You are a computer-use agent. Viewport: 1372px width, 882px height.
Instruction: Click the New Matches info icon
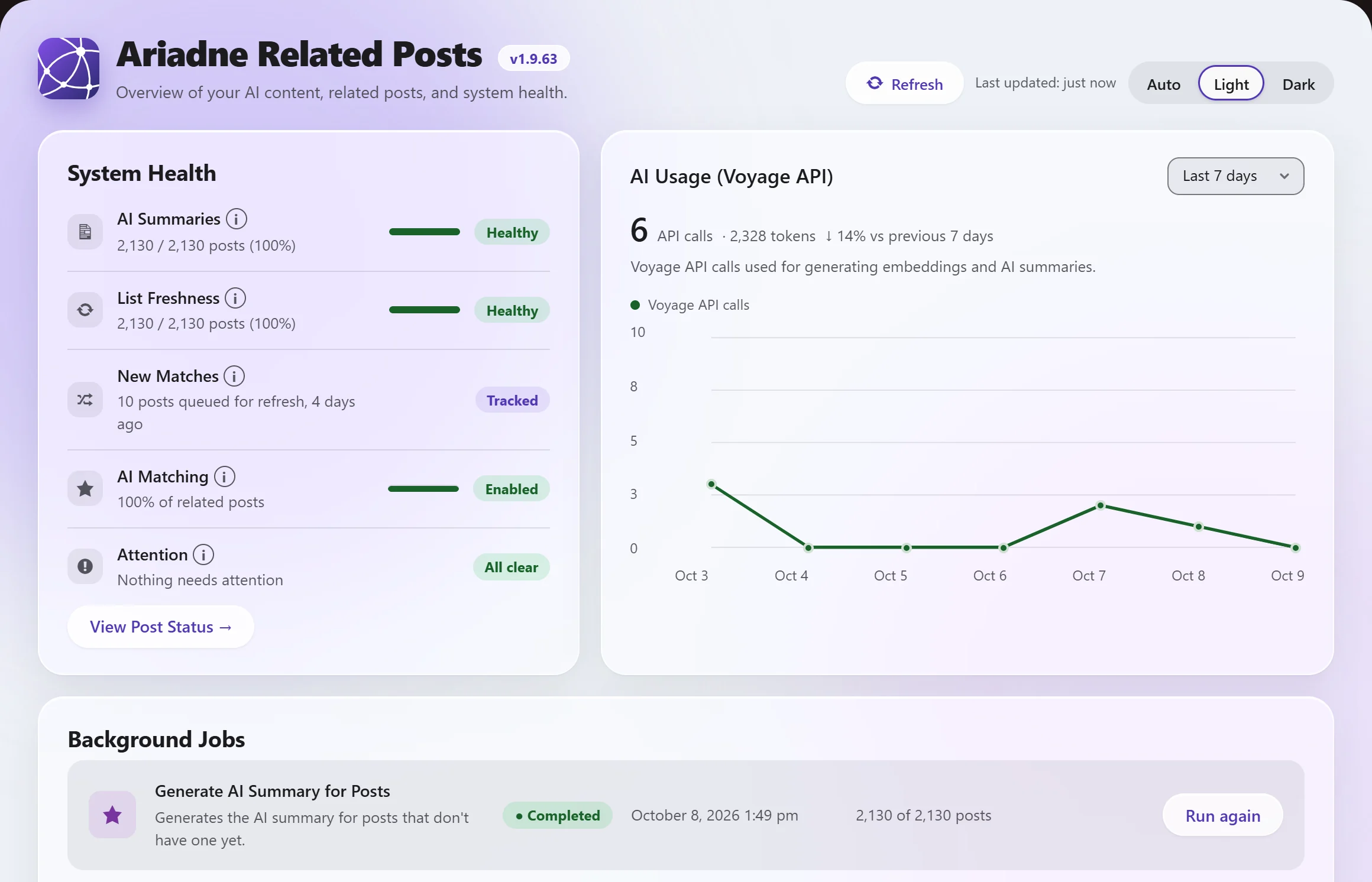point(234,376)
